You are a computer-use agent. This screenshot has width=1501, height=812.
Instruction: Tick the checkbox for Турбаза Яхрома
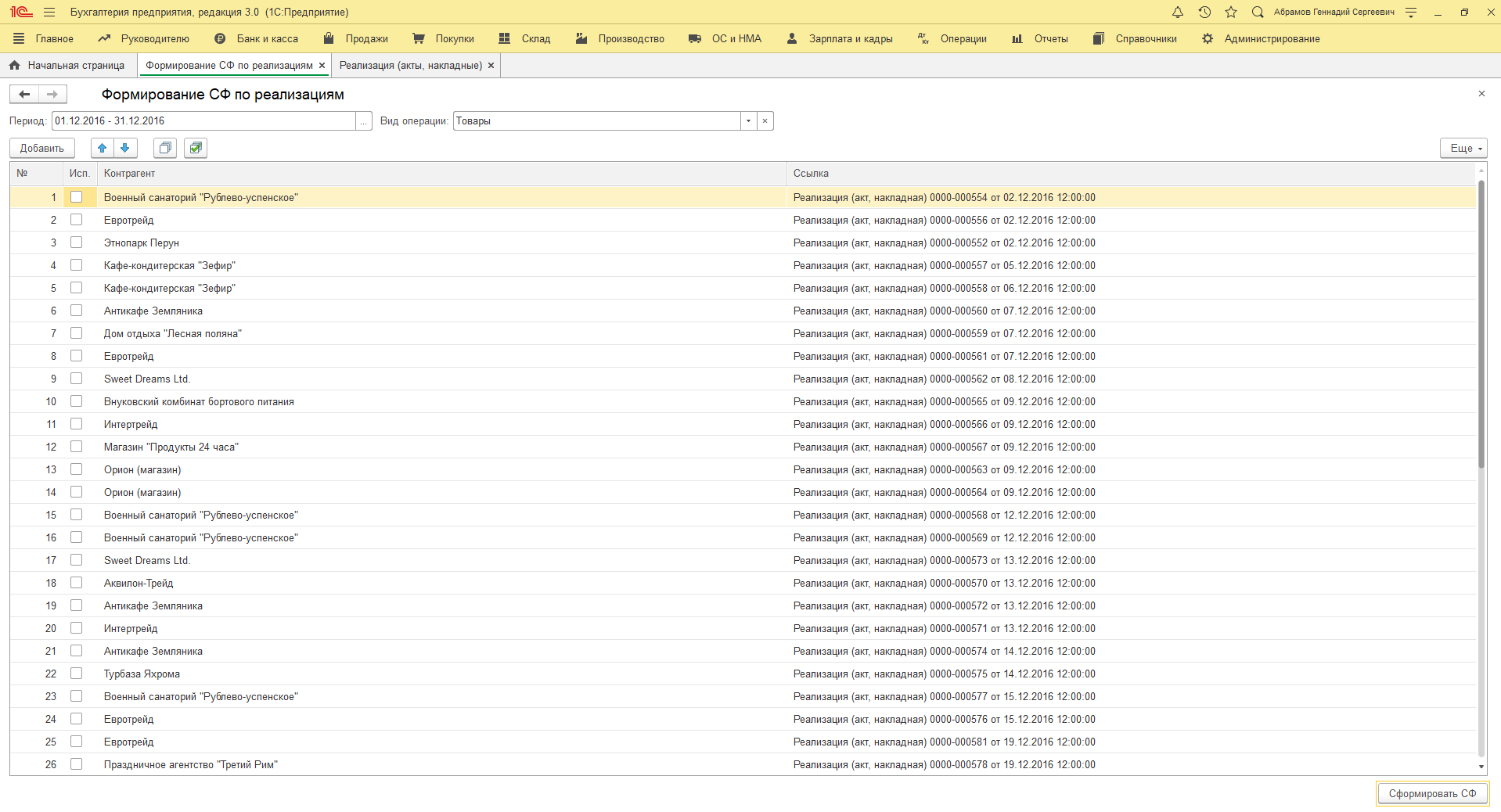[x=76, y=674]
